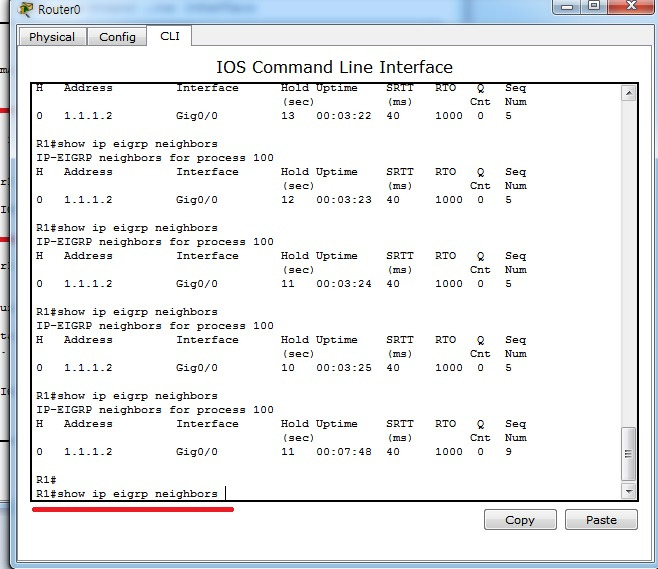Click the scrollbar up arrow

coord(628,93)
